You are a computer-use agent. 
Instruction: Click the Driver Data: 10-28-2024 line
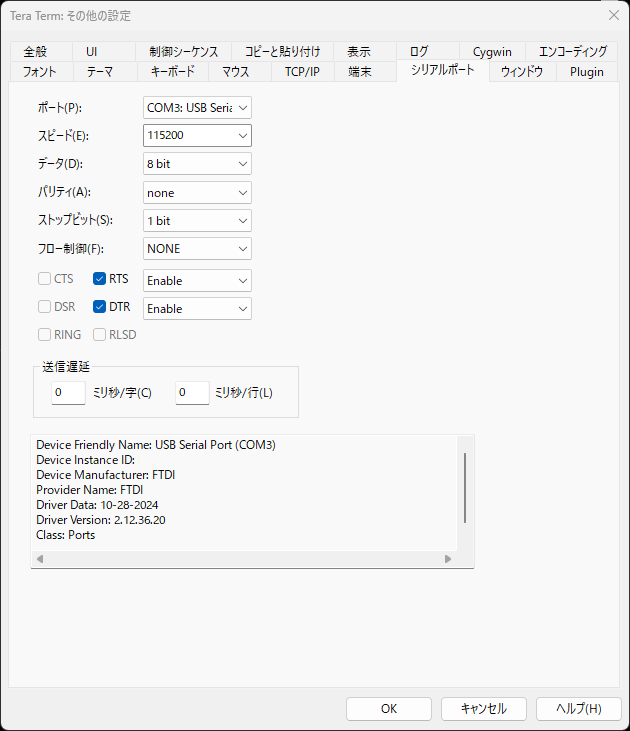(x=97, y=505)
